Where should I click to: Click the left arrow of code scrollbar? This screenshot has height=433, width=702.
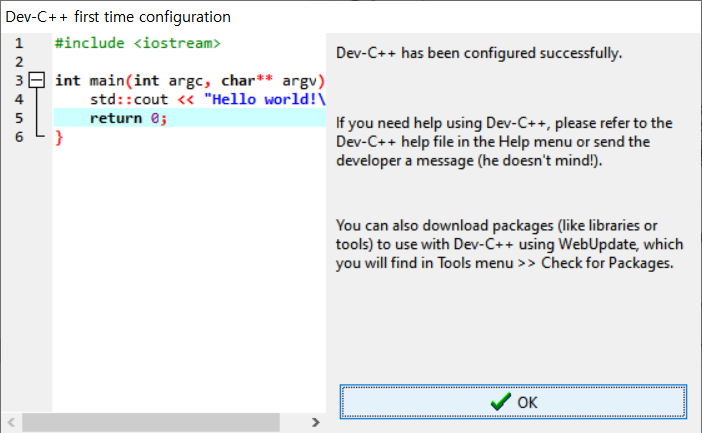tap(12, 422)
